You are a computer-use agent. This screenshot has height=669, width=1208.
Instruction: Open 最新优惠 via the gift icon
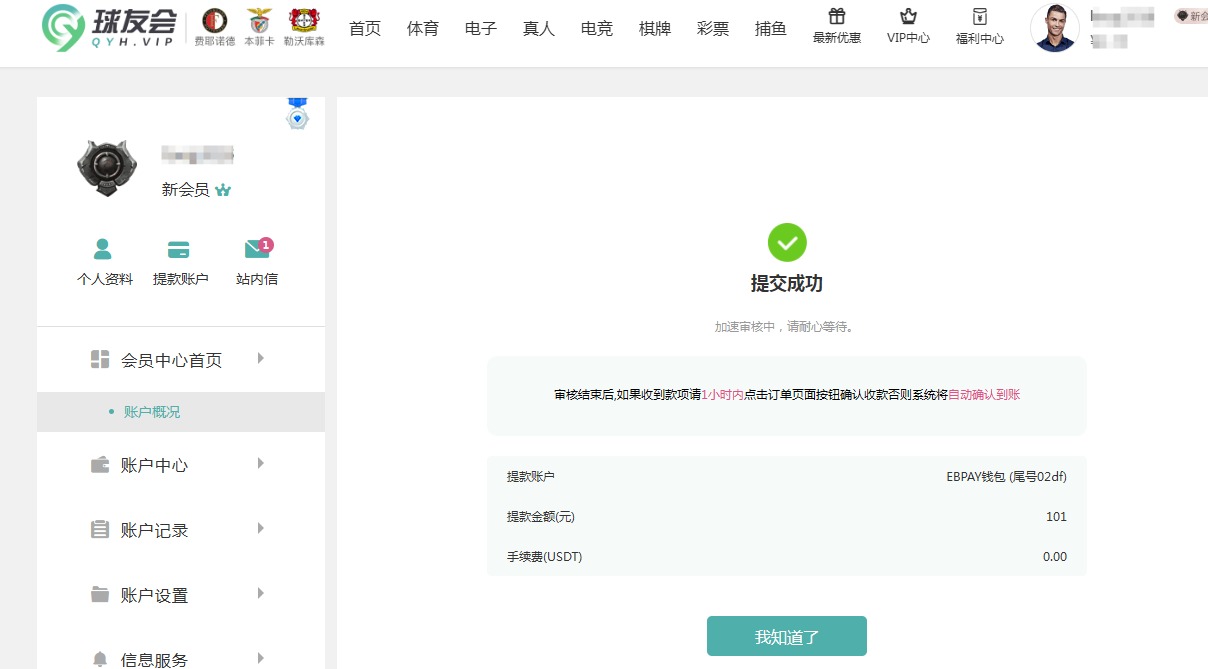tap(837, 17)
